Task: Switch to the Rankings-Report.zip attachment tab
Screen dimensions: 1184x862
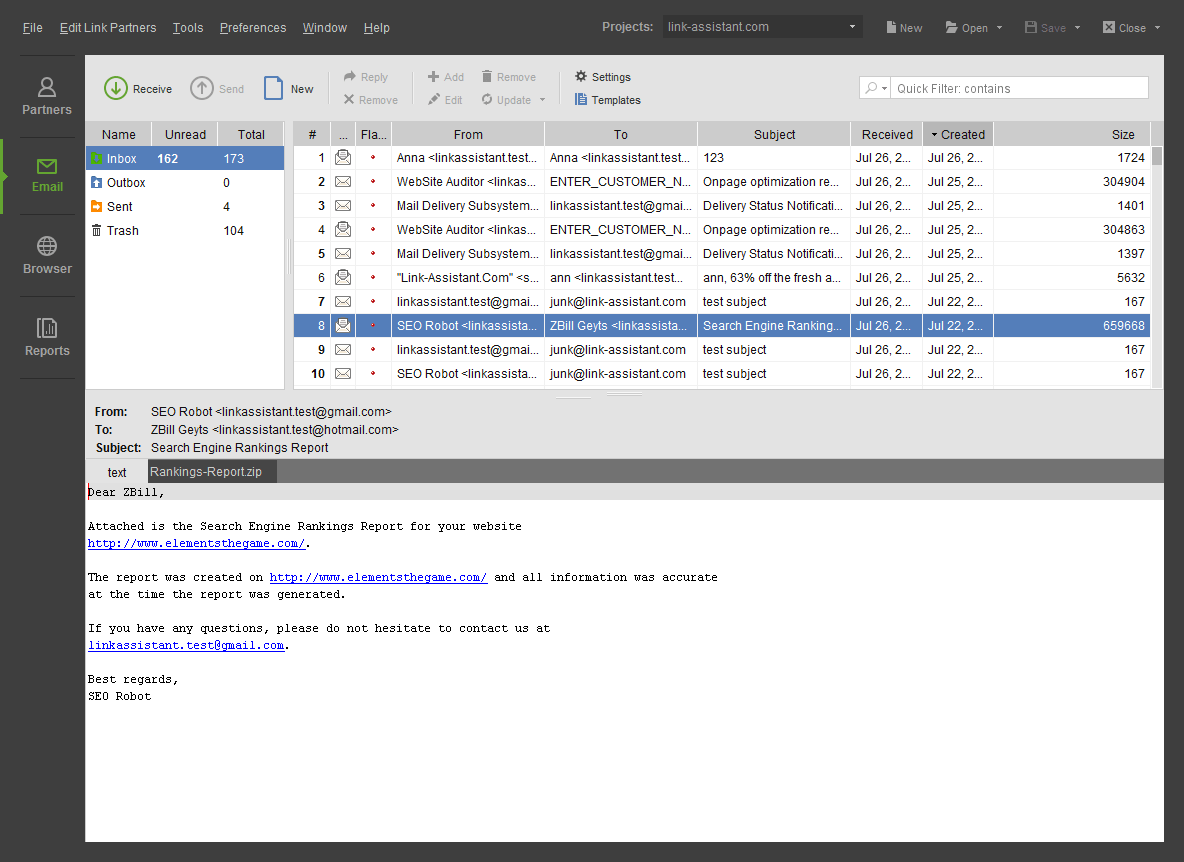Action: click(206, 472)
